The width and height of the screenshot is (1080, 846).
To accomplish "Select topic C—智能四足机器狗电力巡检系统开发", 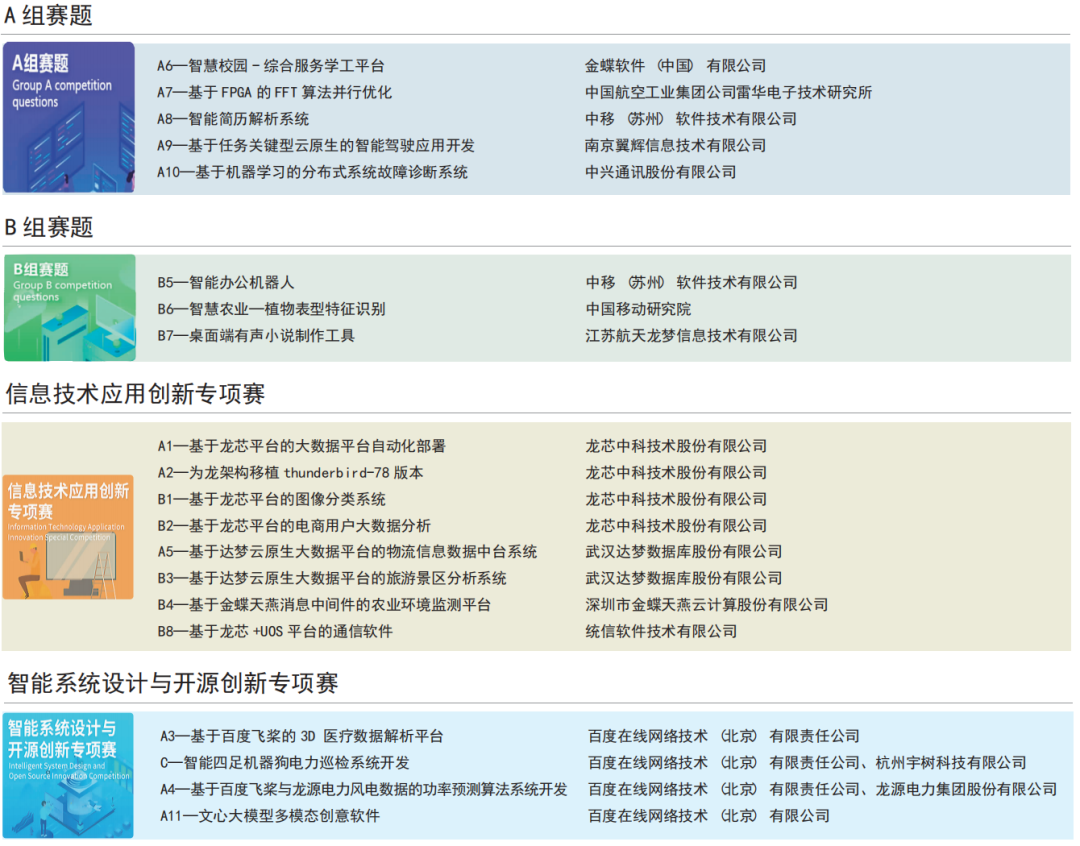I will [285, 763].
